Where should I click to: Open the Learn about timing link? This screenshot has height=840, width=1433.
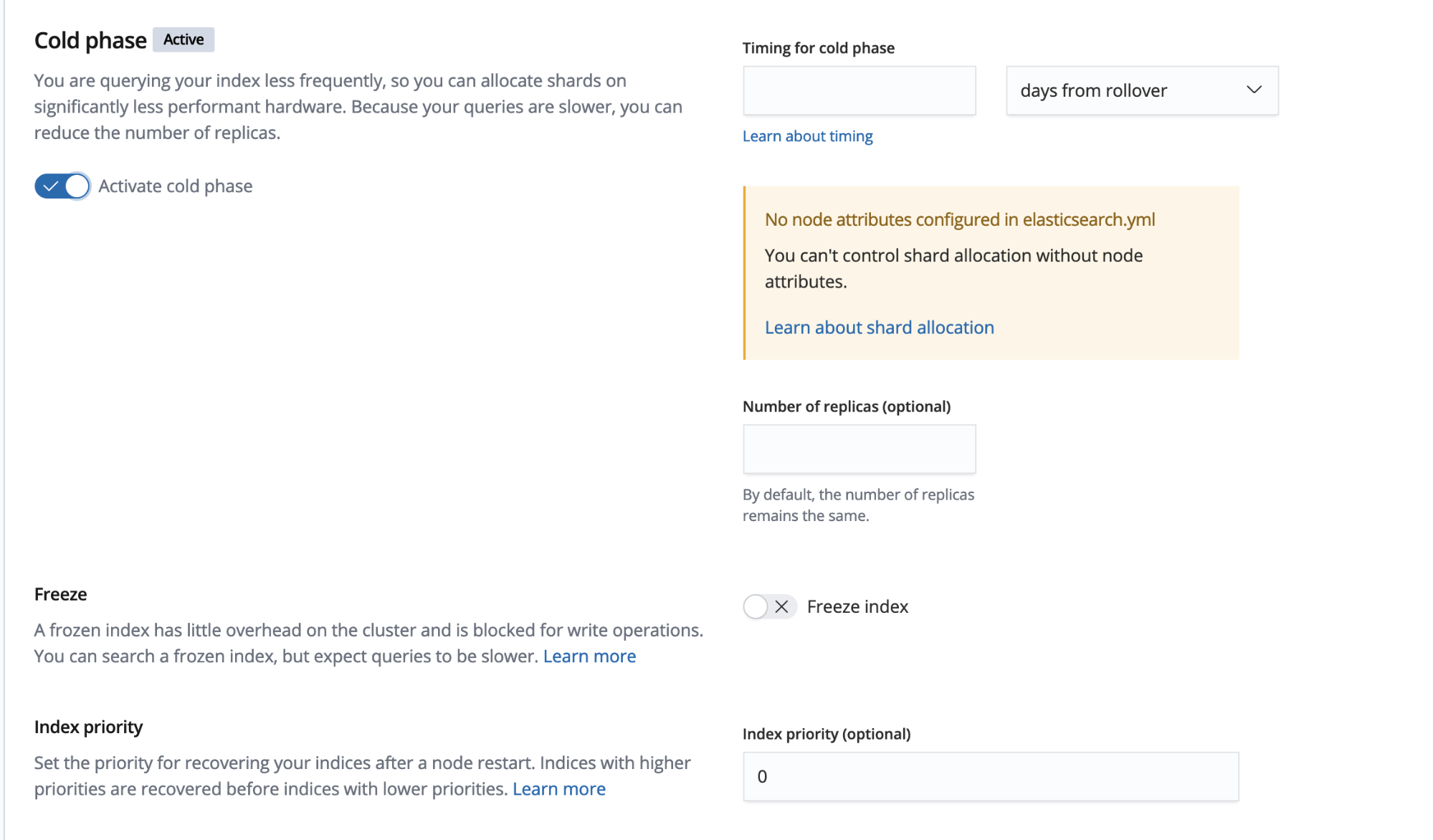point(807,136)
